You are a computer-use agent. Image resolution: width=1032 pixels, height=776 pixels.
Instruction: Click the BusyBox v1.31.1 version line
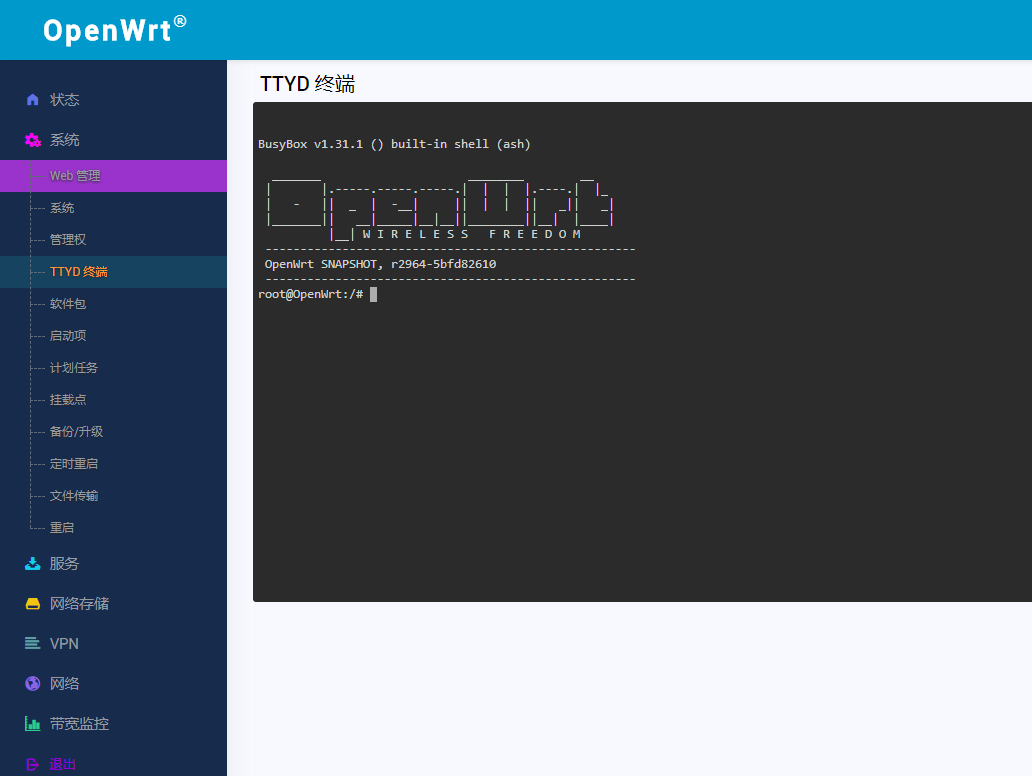coord(394,144)
